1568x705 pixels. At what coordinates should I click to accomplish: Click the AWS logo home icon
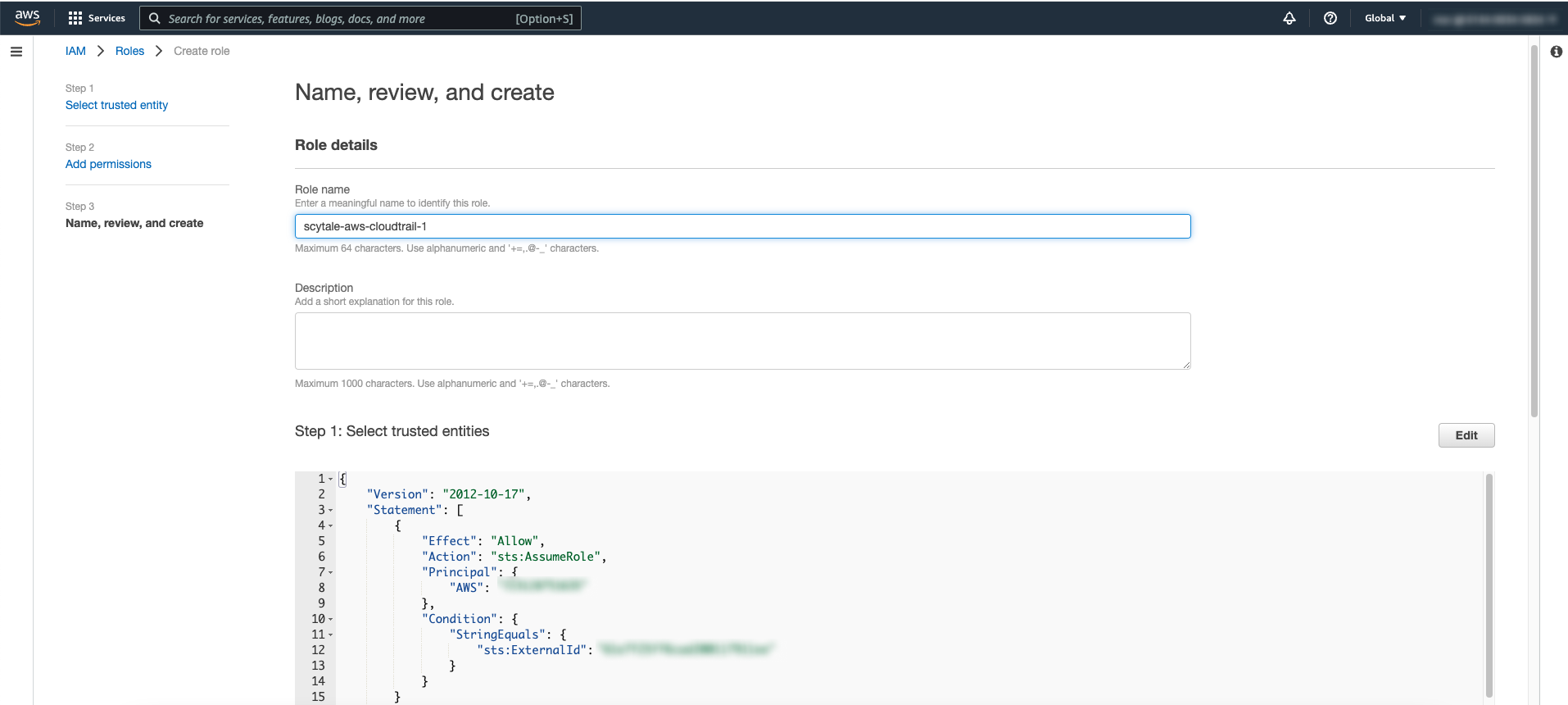pos(27,18)
